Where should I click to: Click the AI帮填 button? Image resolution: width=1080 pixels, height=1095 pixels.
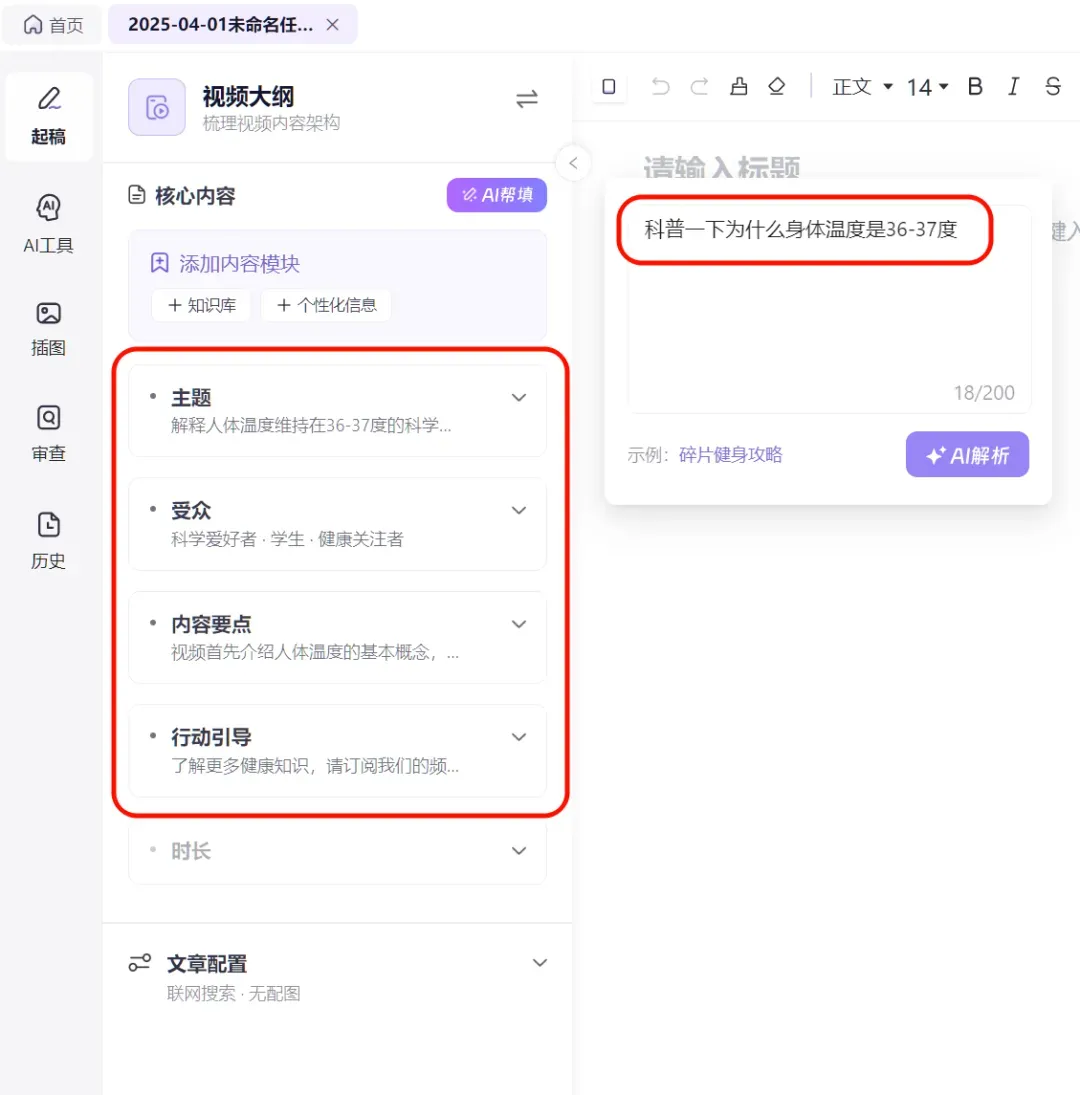pos(496,195)
